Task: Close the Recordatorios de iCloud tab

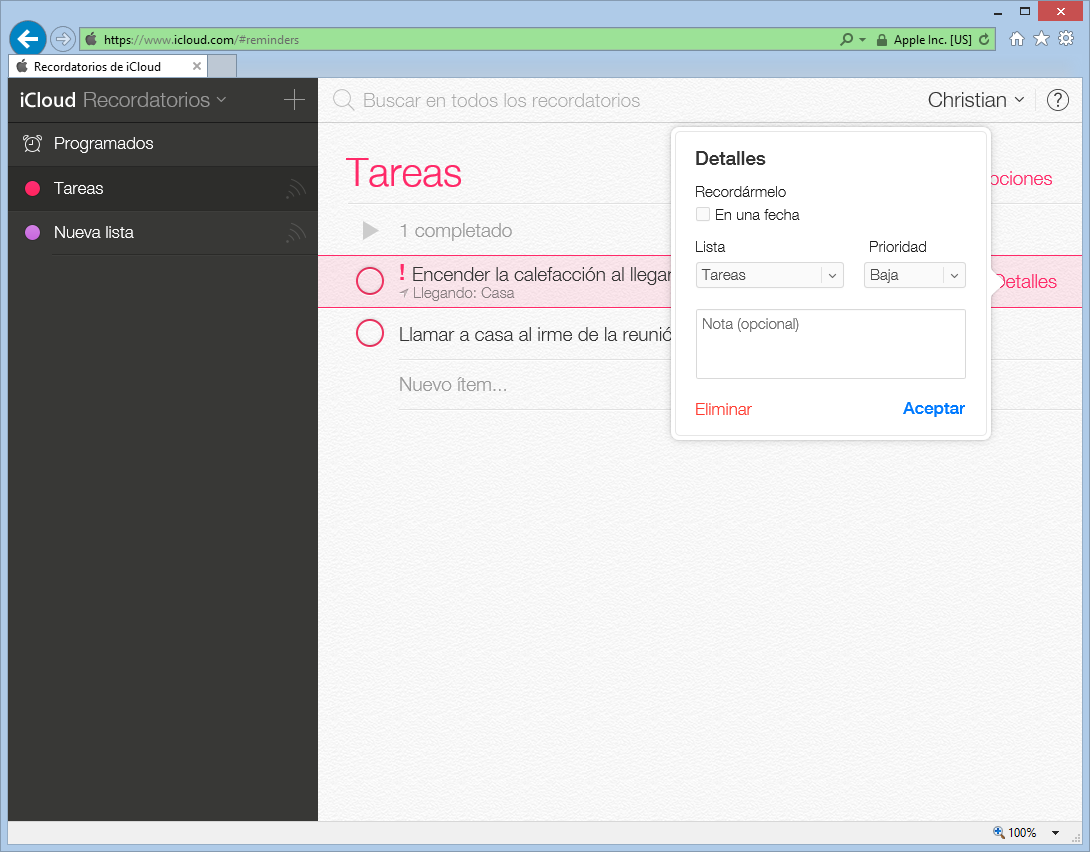Action: [x=197, y=66]
